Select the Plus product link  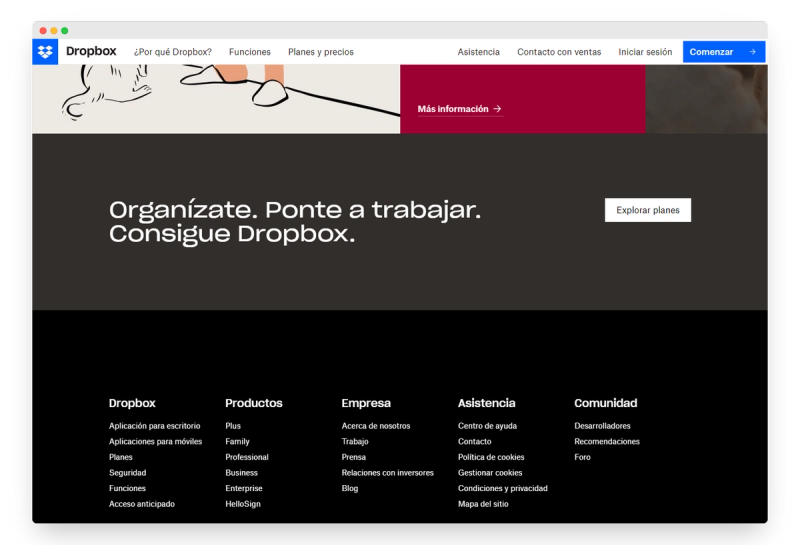[233, 426]
